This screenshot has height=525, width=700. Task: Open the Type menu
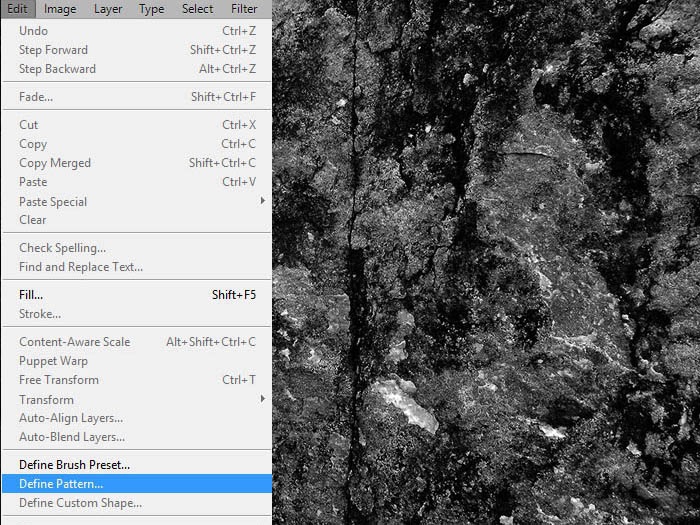[x=152, y=9]
